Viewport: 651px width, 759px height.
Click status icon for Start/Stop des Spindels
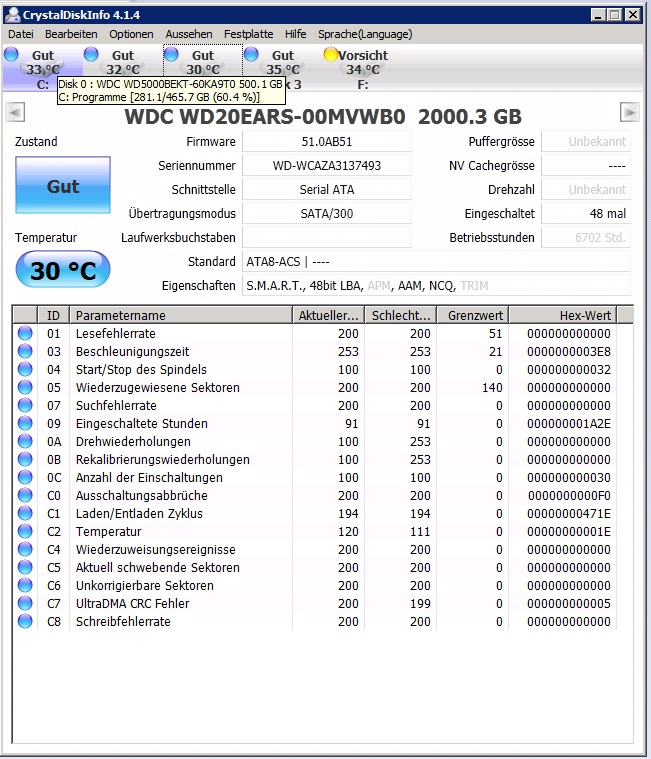pos(25,369)
